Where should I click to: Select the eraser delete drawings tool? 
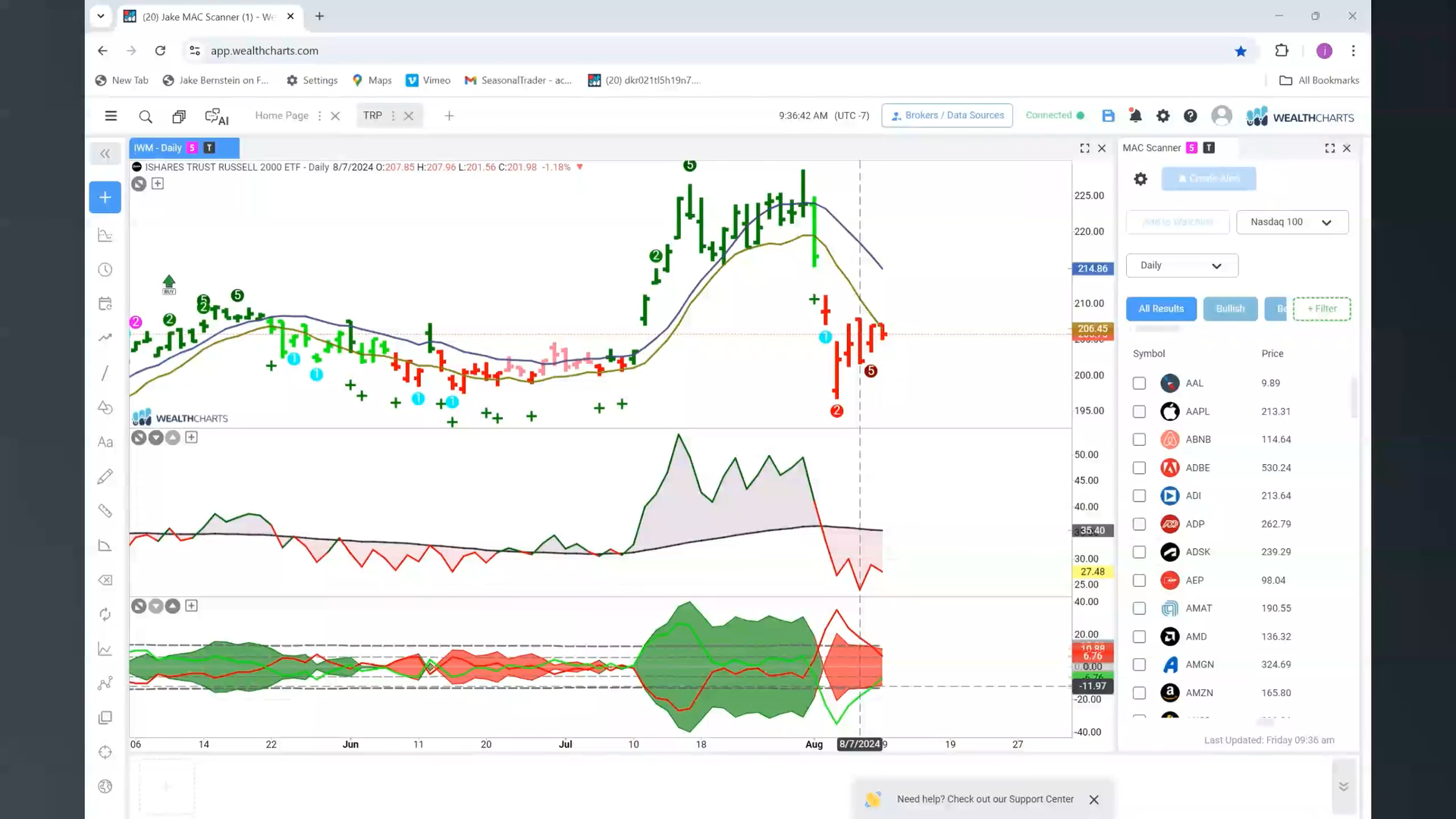pos(105,580)
